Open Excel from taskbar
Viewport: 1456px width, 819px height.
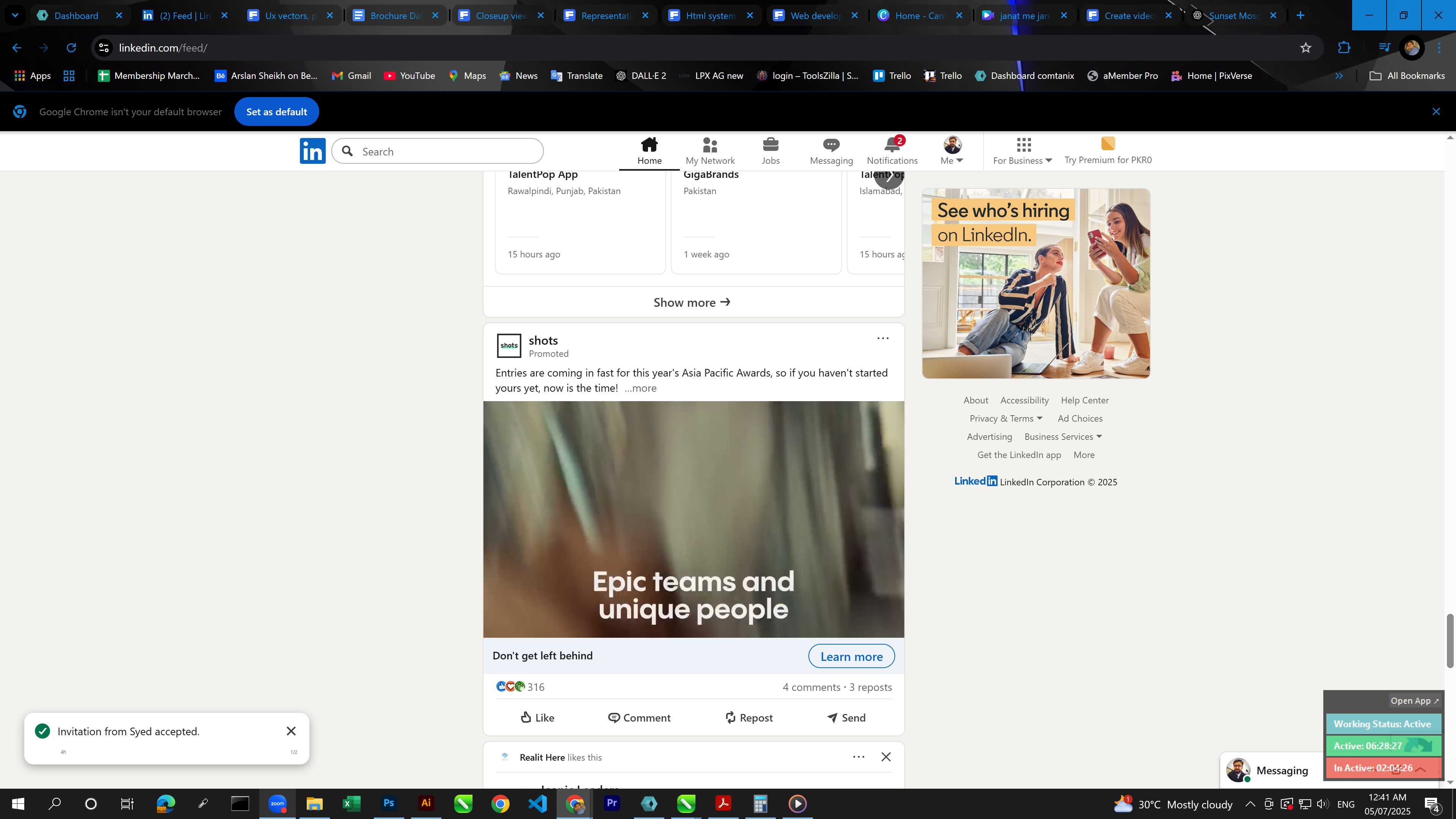[x=351, y=803]
